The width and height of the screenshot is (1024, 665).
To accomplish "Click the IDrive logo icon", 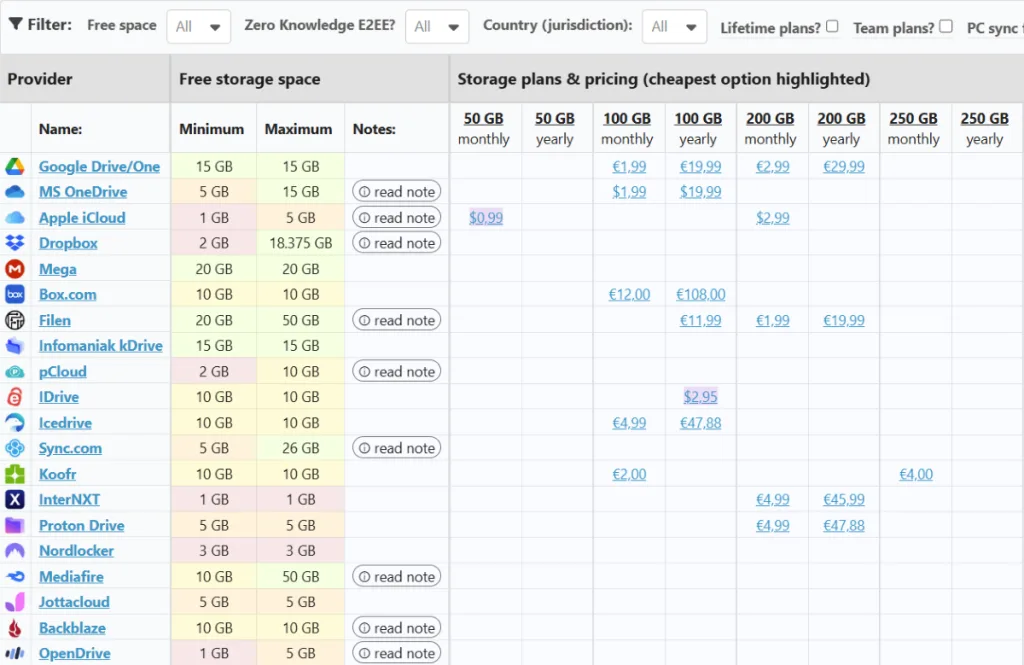I will coord(15,397).
